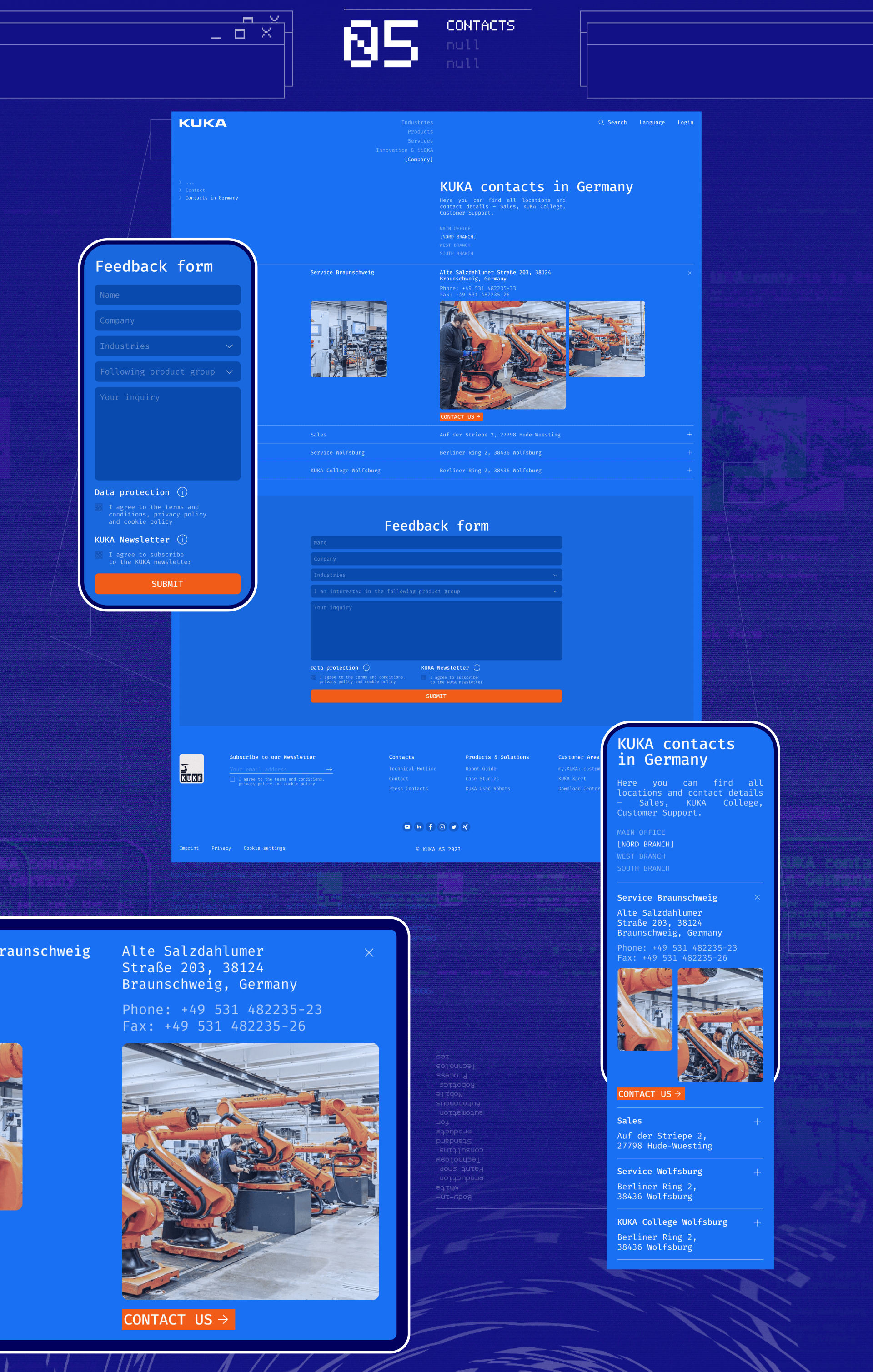Open Following product group dropdown
873x1372 pixels.
click(x=167, y=371)
